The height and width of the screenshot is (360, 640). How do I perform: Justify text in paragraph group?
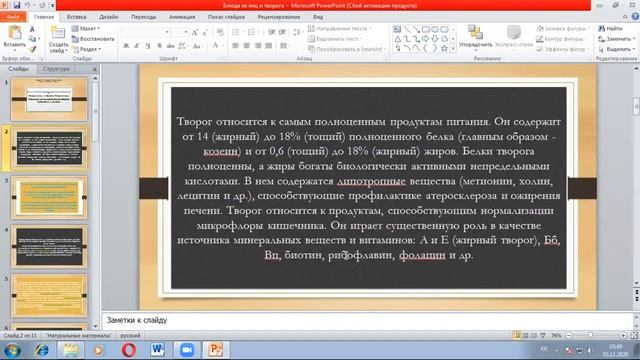(269, 46)
